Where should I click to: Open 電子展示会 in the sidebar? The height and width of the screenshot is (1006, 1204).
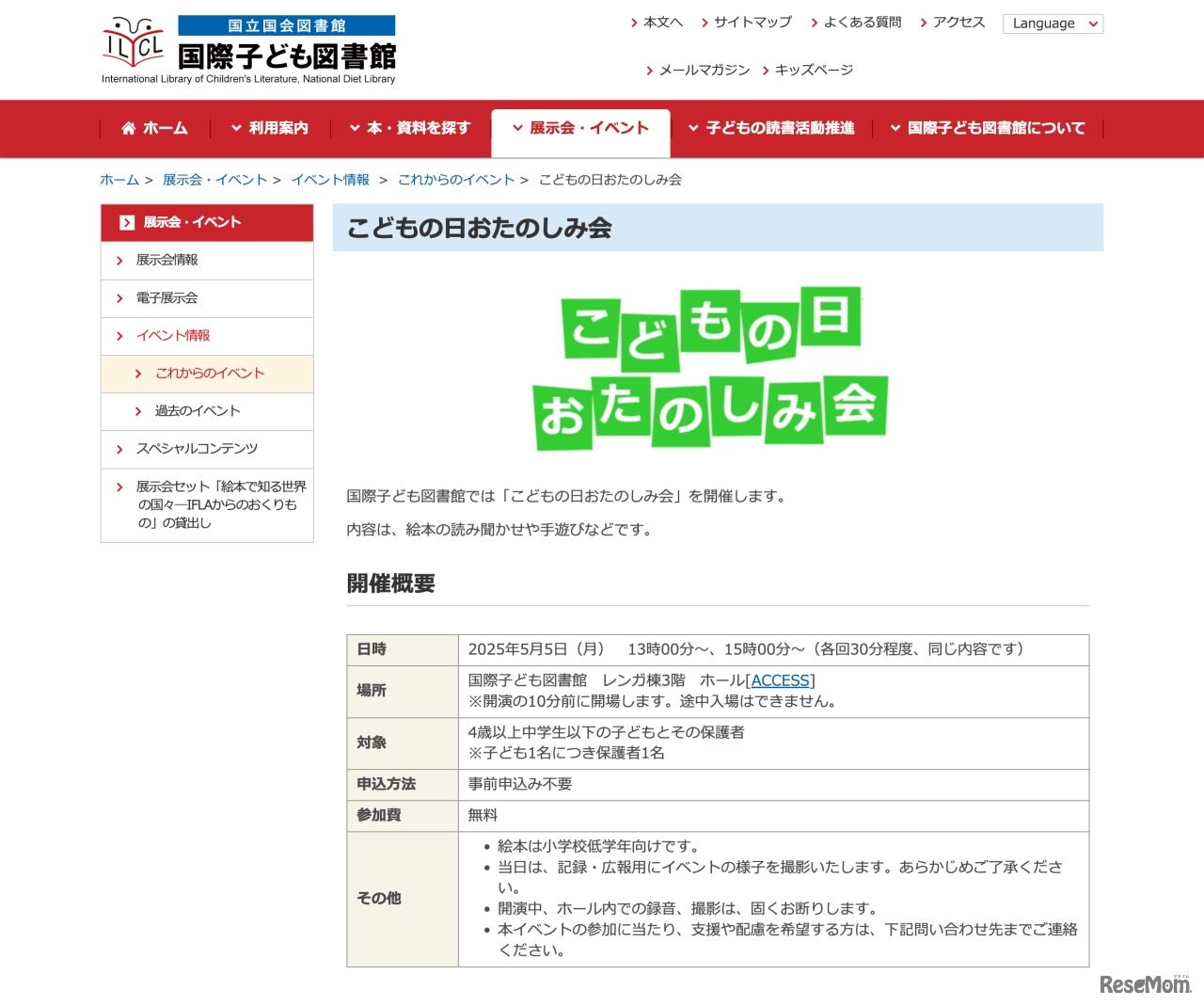[207, 298]
